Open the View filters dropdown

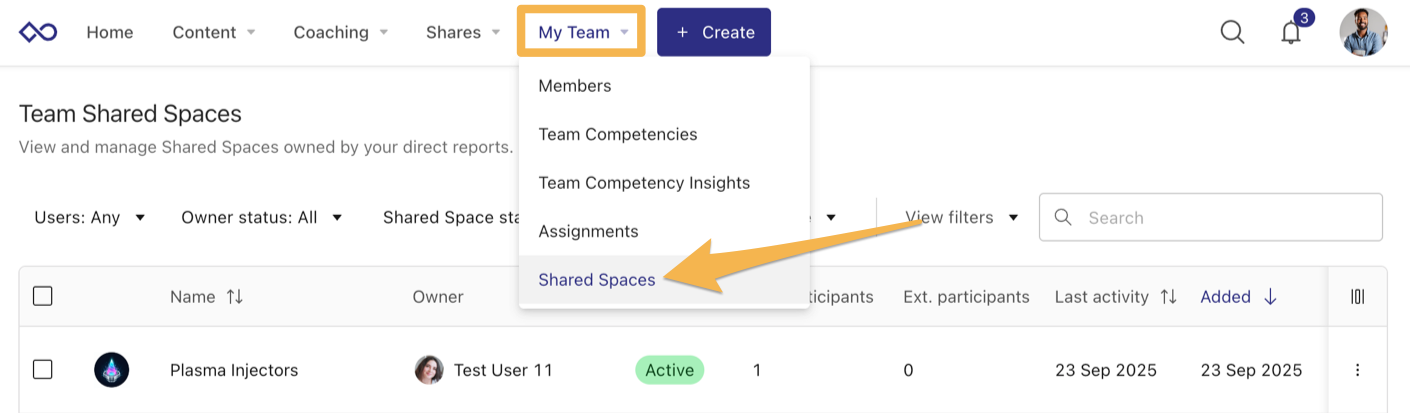pos(962,217)
